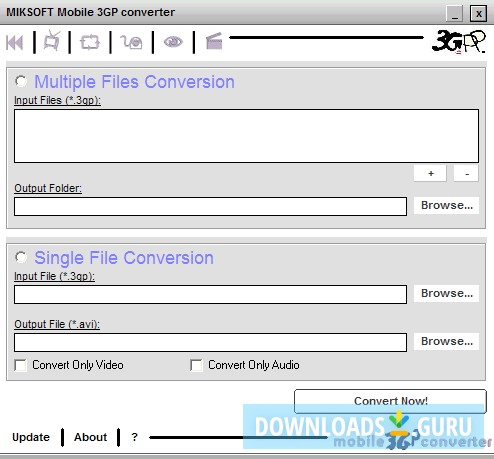This screenshot has width=494, height=459.
Task: Select Multiple Files Conversion radio button
Action: click(21, 81)
